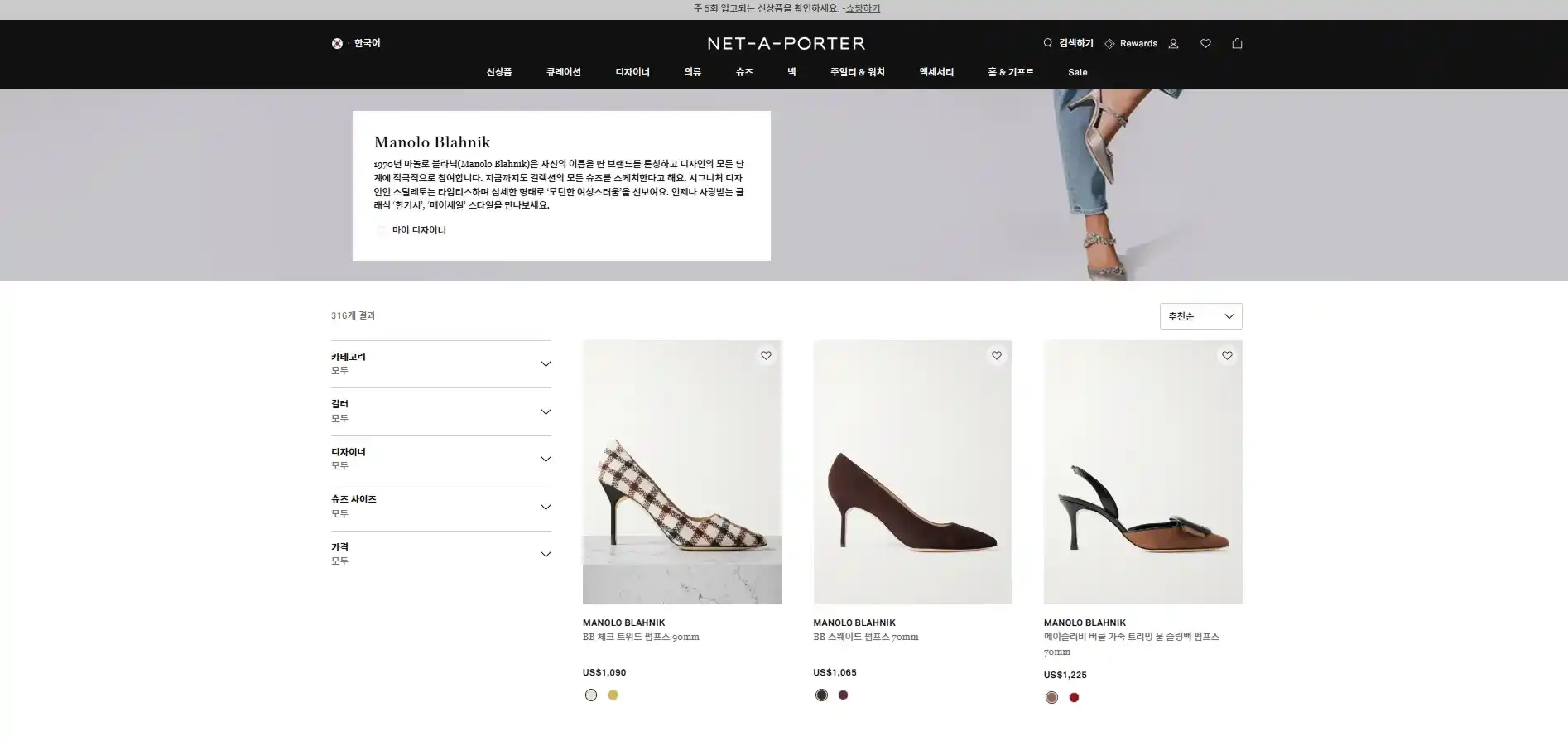Go to the Sale menu item
The height and width of the screenshot is (741, 1568).
(x=1077, y=73)
